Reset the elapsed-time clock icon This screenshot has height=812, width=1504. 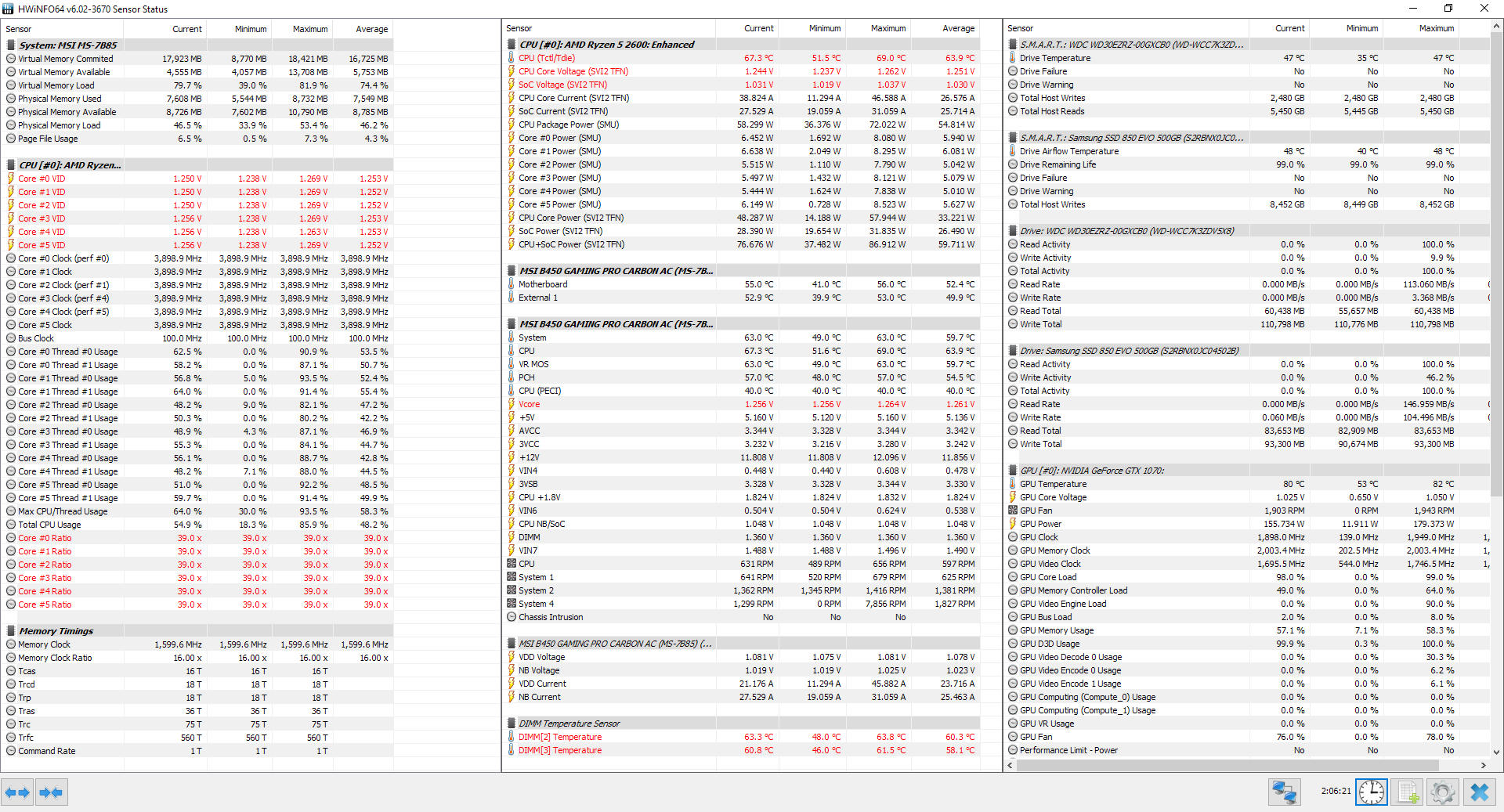coord(1372,792)
